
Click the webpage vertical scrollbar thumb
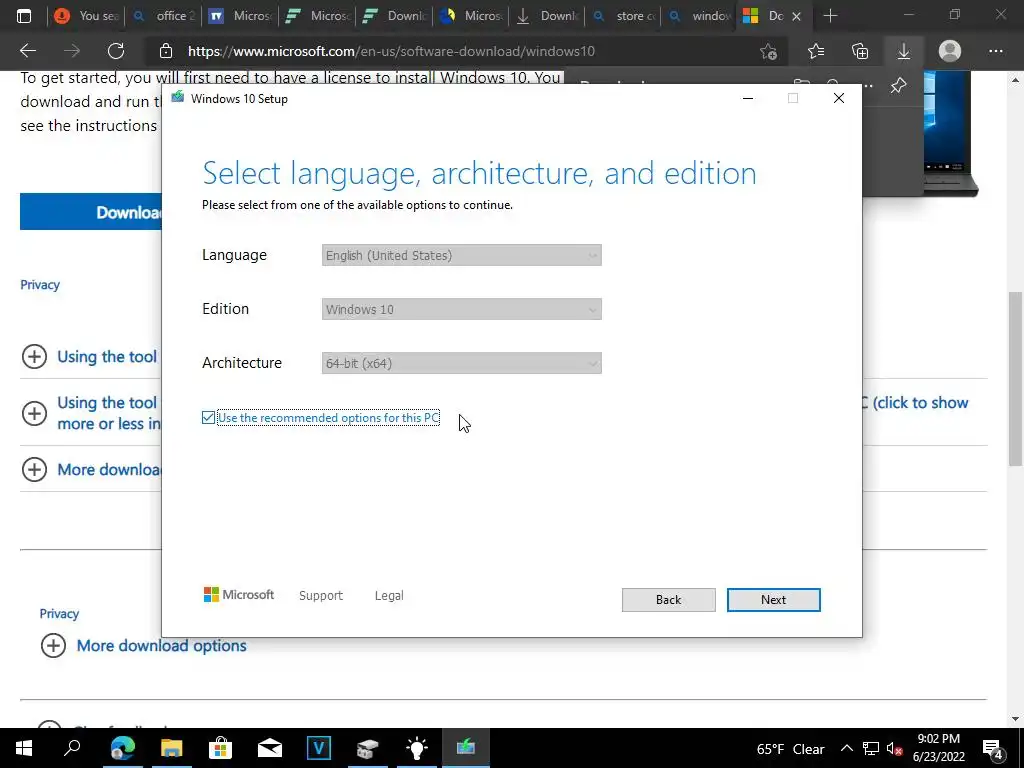click(1016, 379)
